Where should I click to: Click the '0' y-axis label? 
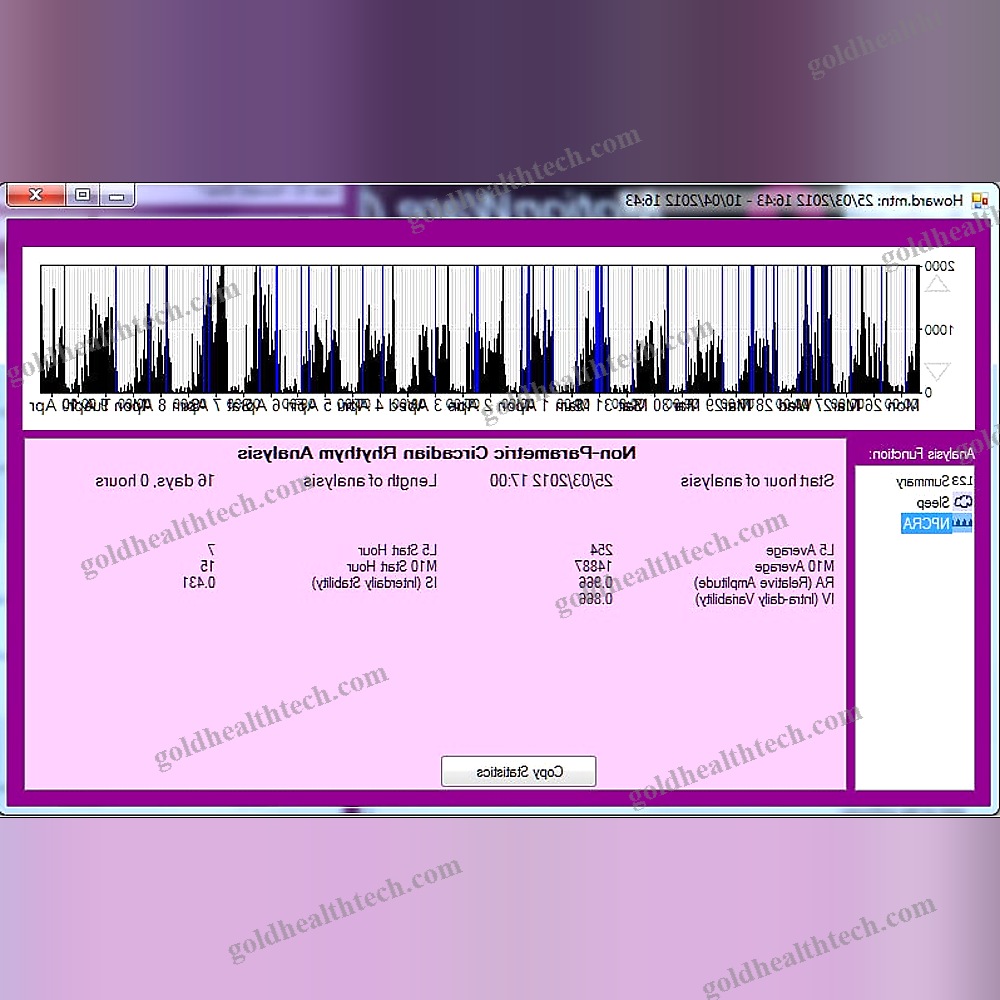[x=928, y=393]
